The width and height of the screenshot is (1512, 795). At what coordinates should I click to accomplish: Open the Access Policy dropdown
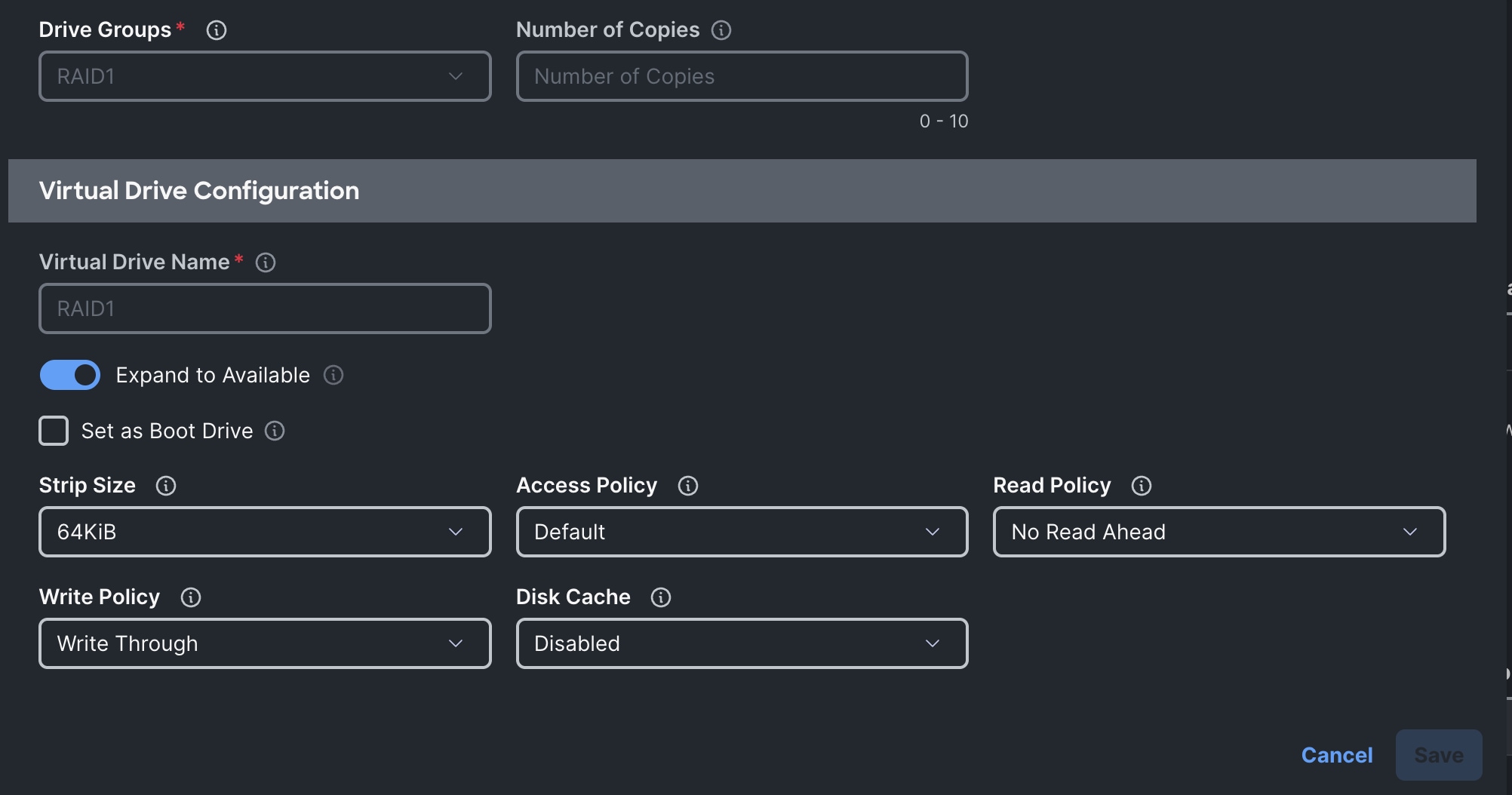pos(742,532)
